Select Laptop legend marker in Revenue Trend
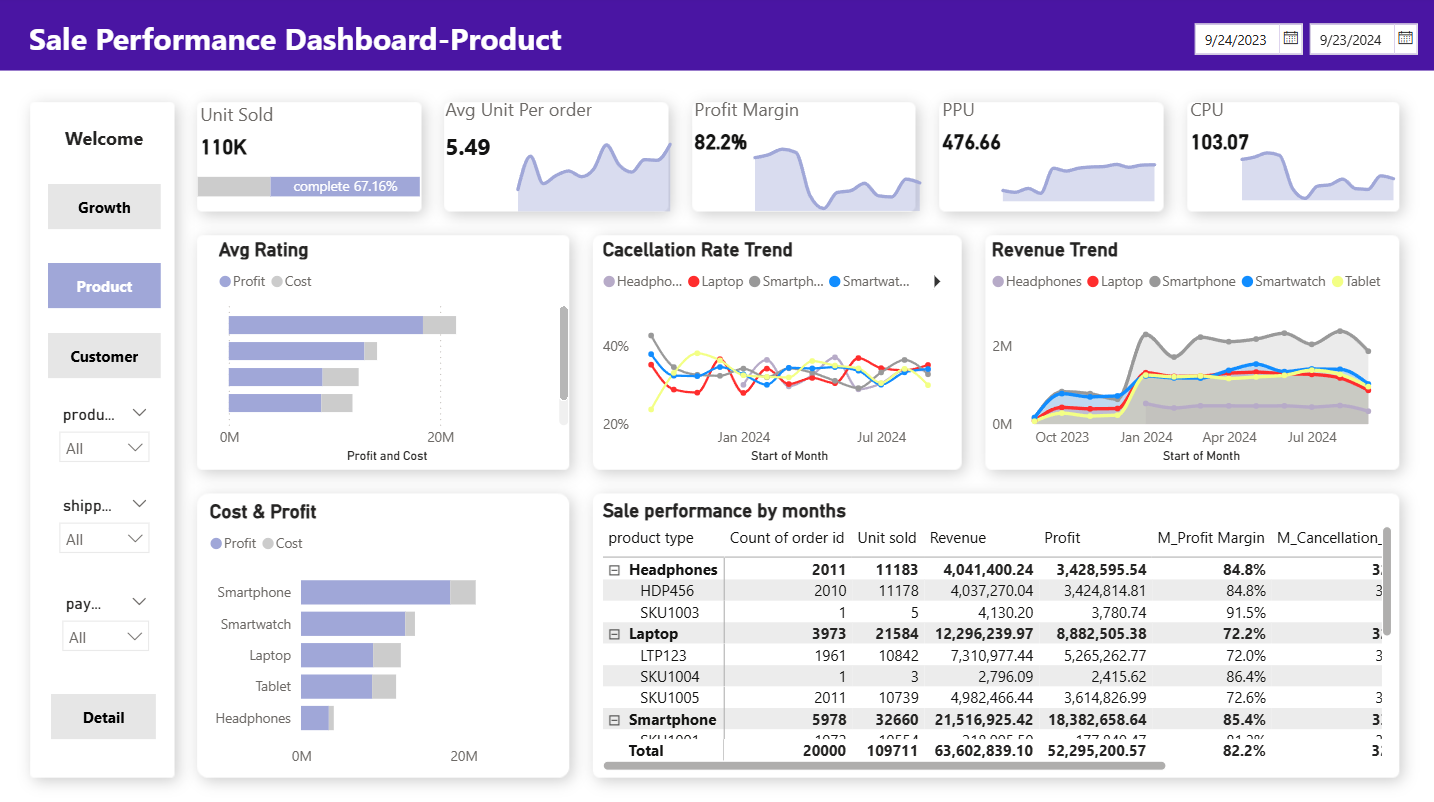The height and width of the screenshot is (802, 1434). [x=1093, y=282]
